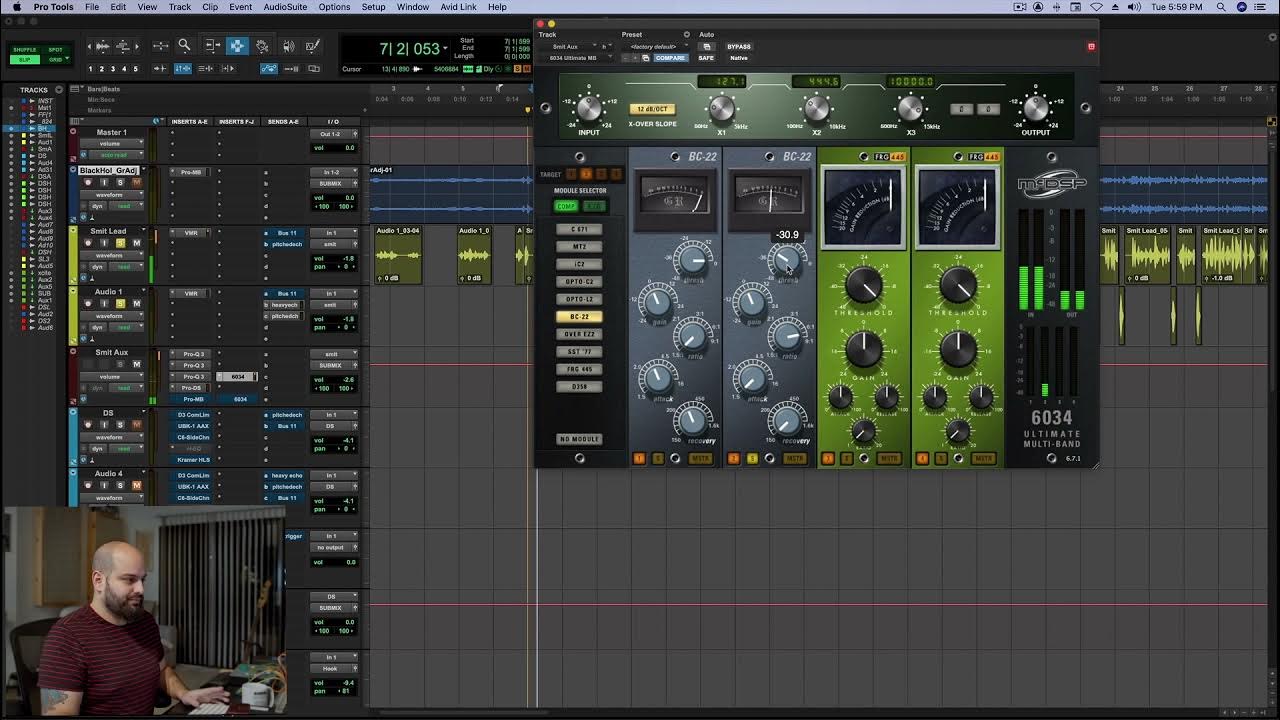
Task: Click the audio zoom in waveform icon
Action: click(x=102, y=46)
